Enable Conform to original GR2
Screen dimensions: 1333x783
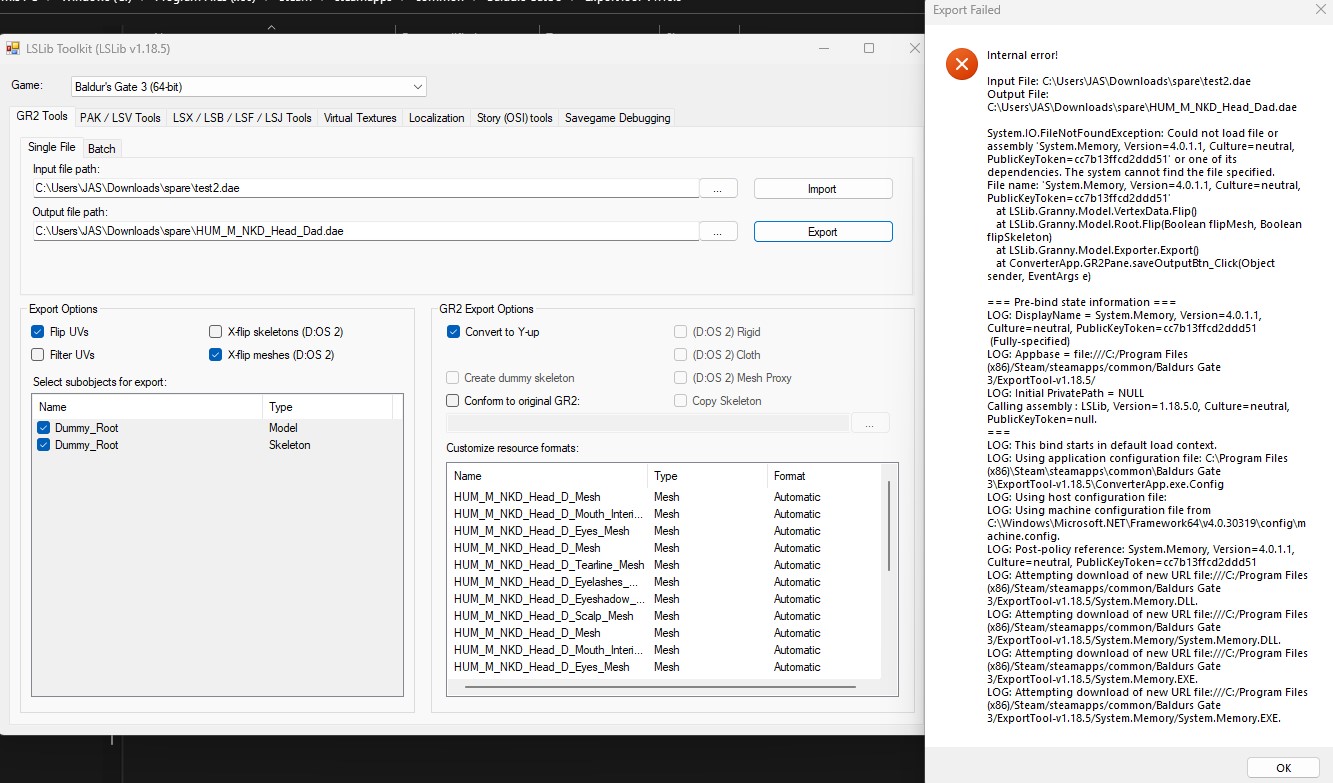[x=453, y=400]
